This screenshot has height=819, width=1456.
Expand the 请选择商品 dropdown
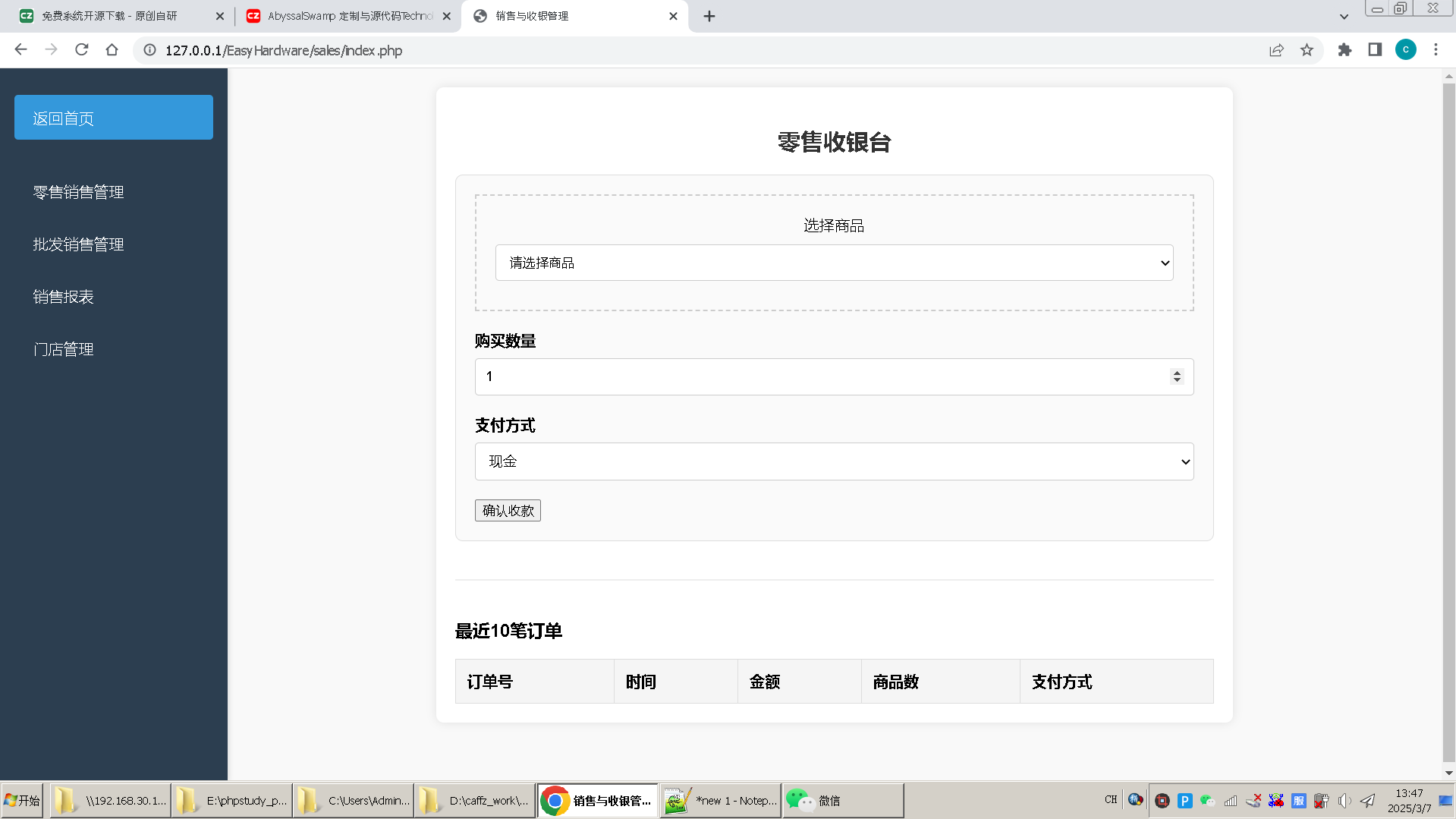tap(834, 263)
